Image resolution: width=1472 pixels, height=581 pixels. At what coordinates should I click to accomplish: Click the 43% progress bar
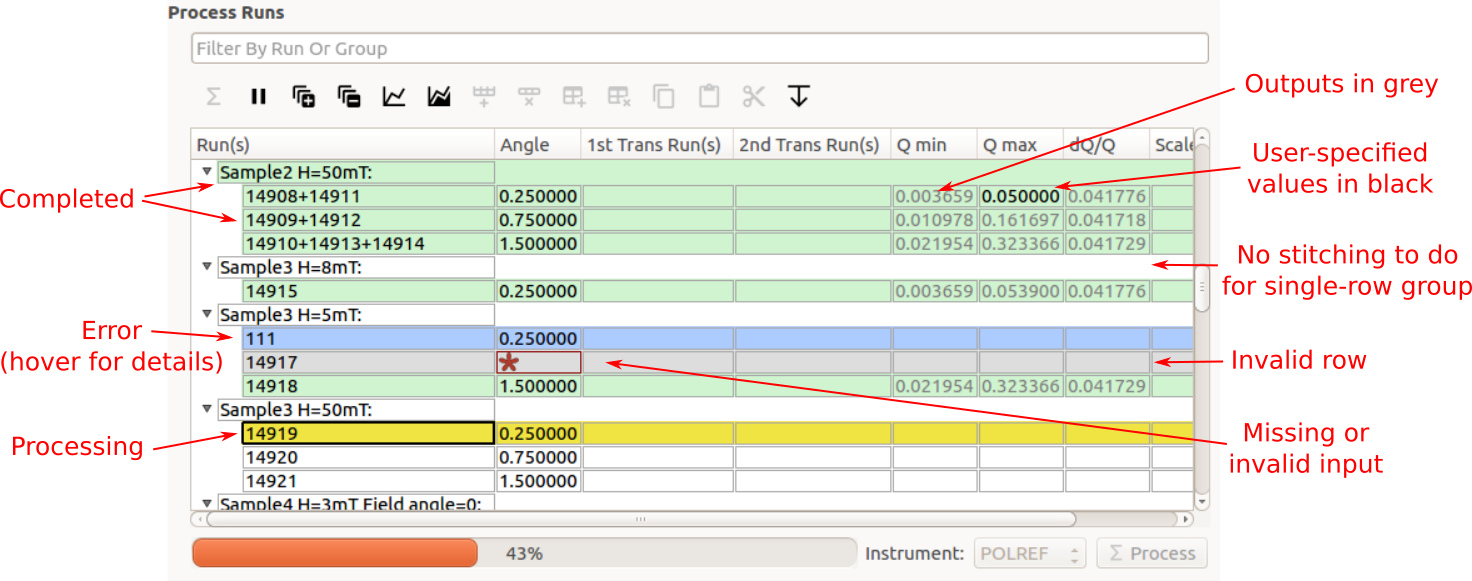pyautogui.click(x=523, y=553)
